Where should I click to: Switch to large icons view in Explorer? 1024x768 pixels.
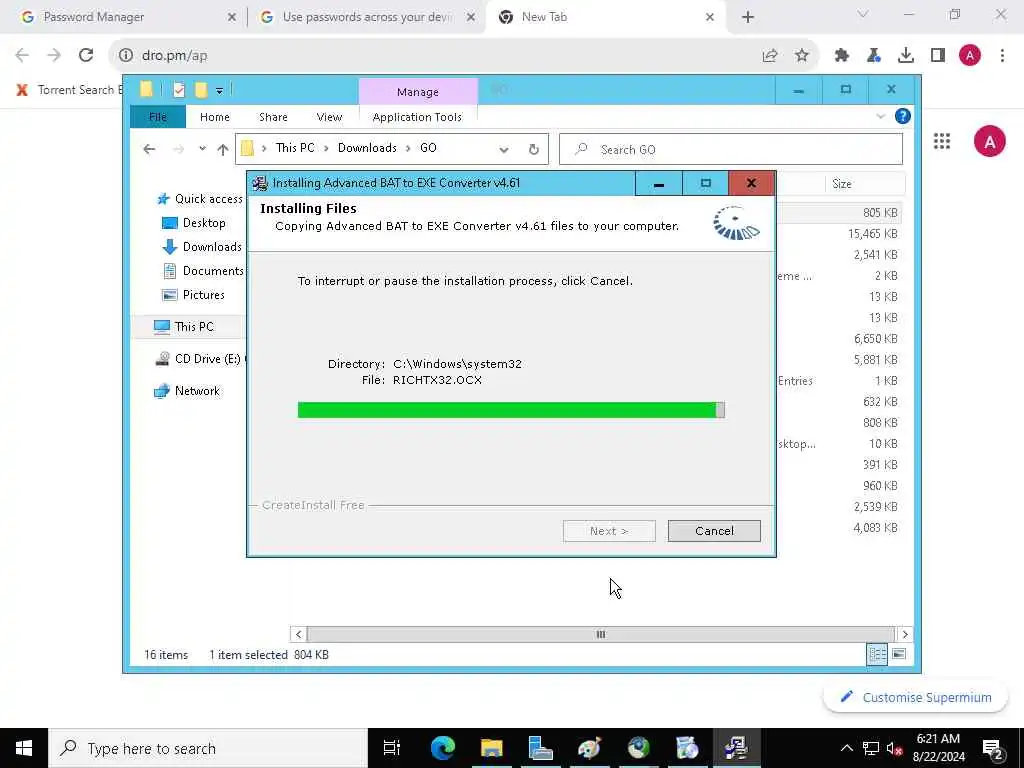coord(899,654)
